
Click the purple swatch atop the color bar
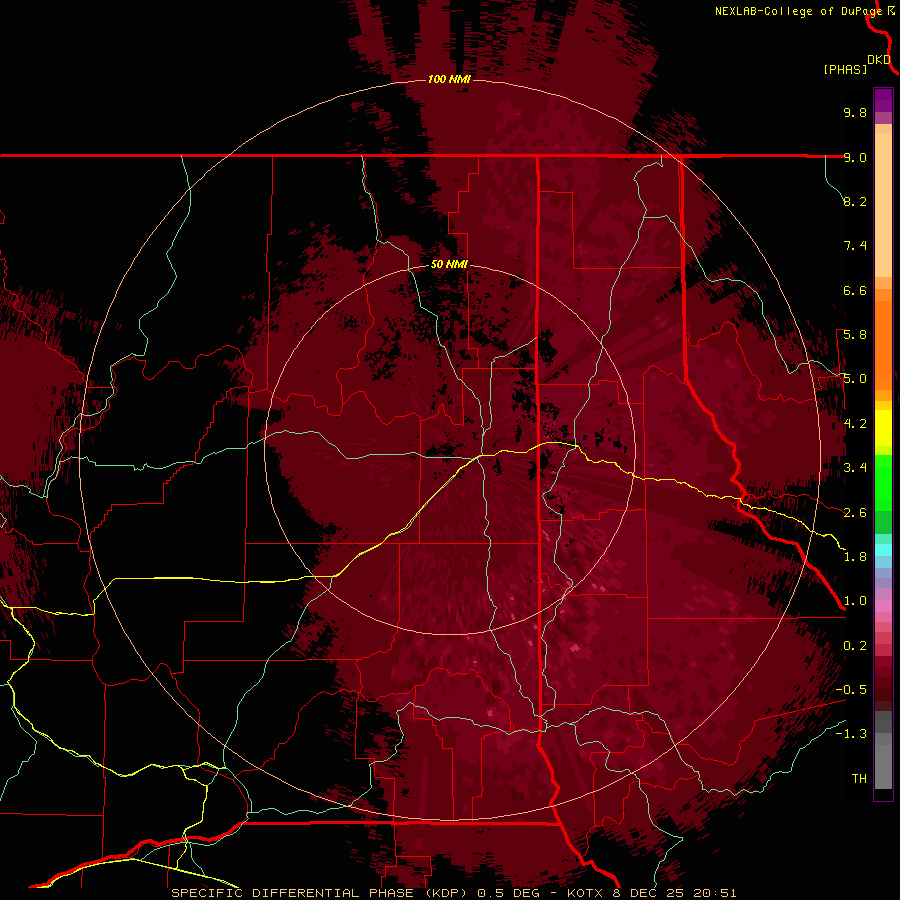pos(883,100)
